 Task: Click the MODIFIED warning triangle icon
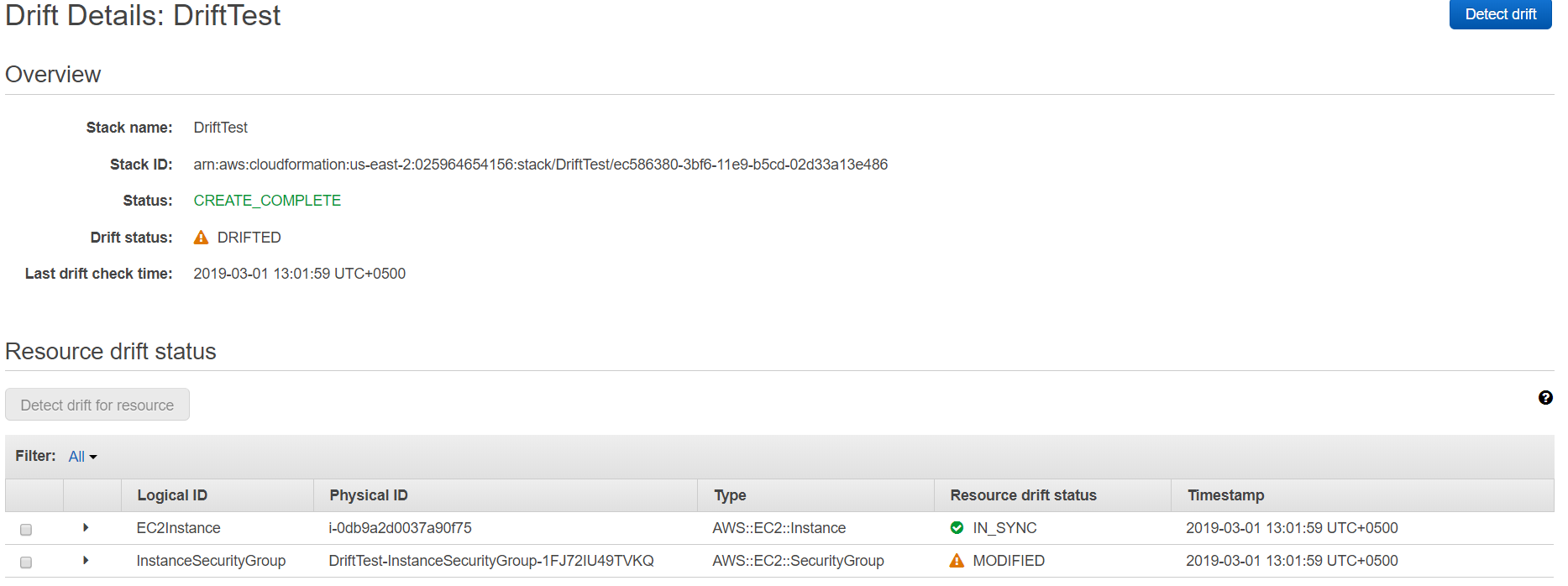click(x=957, y=561)
